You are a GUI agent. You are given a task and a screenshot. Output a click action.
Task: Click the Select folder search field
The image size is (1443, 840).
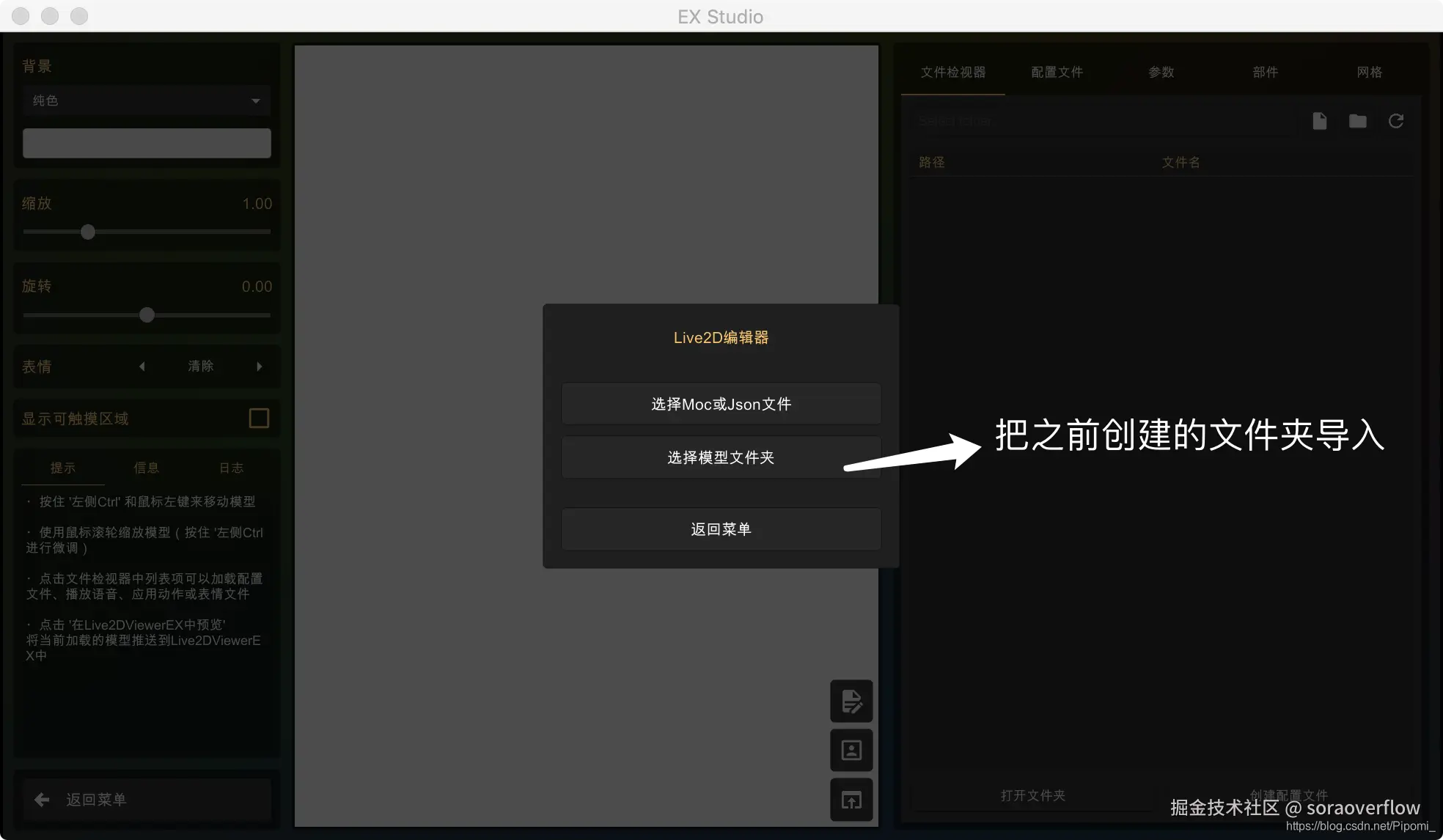click(x=1100, y=120)
